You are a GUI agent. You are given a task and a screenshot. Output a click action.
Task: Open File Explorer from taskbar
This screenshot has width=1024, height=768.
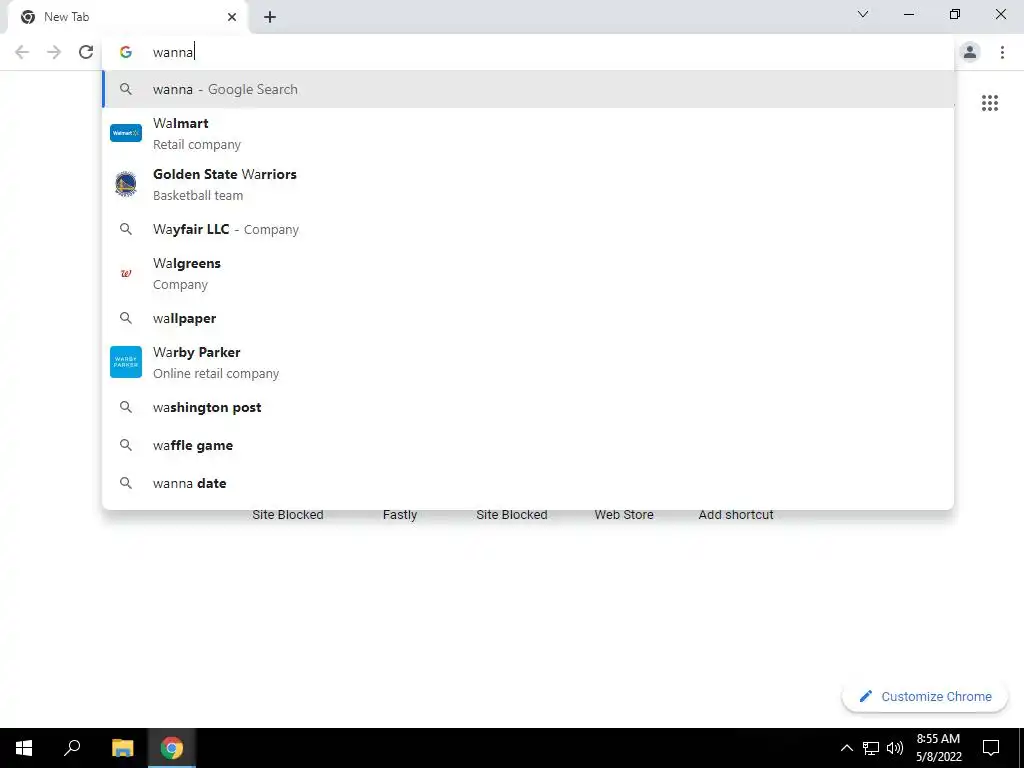pyautogui.click(x=122, y=748)
